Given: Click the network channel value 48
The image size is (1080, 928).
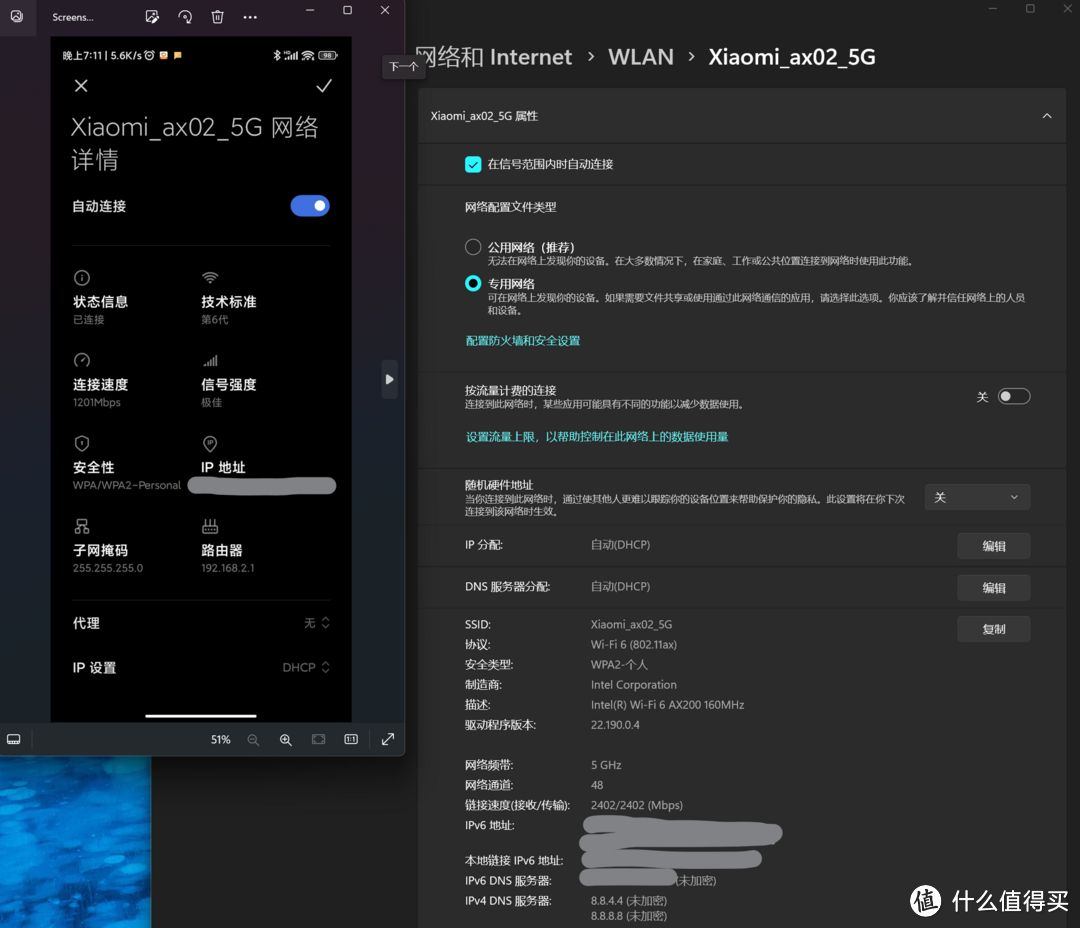Looking at the screenshot, I should [596, 785].
